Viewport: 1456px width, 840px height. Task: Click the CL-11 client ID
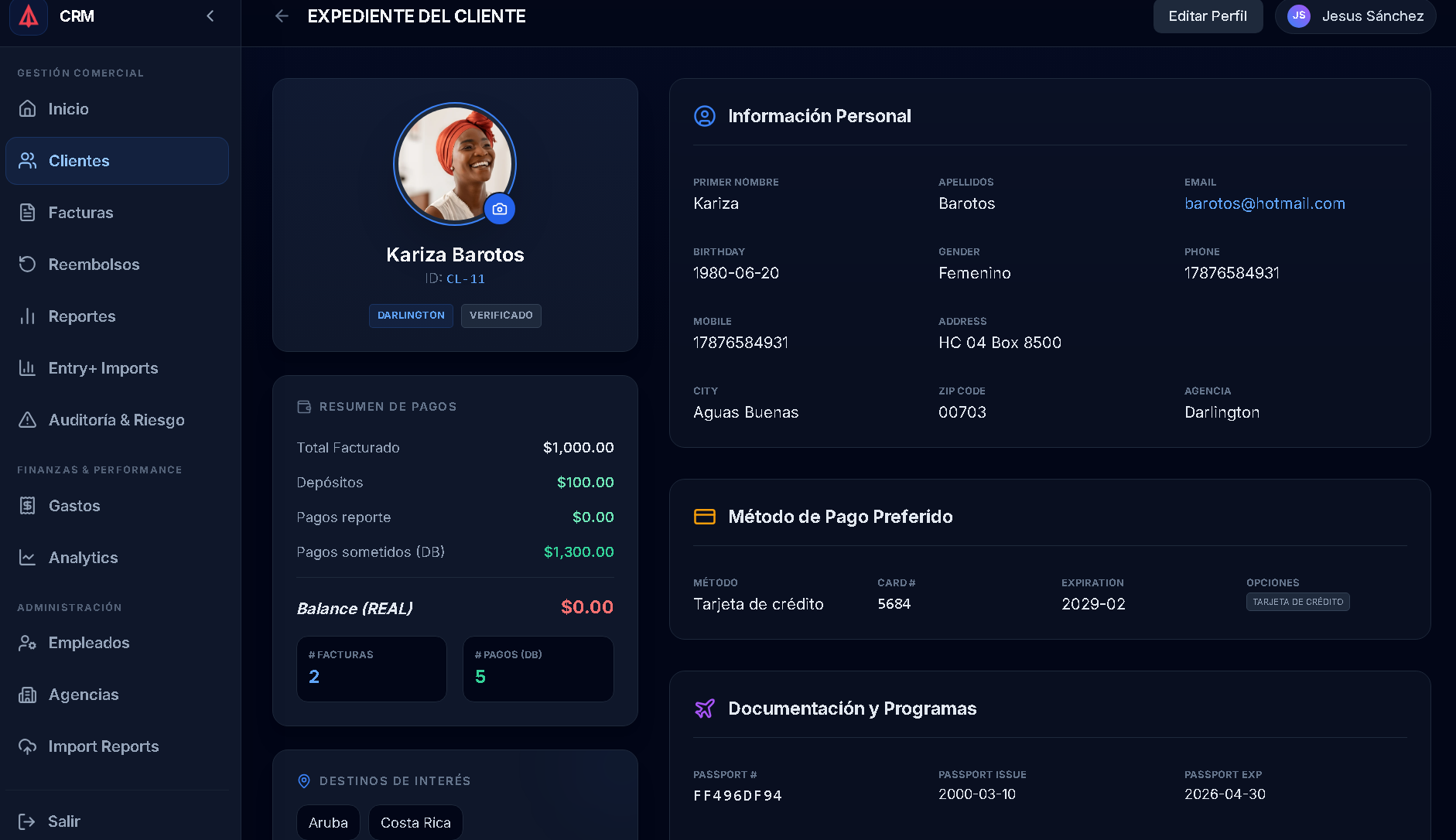[x=466, y=279]
